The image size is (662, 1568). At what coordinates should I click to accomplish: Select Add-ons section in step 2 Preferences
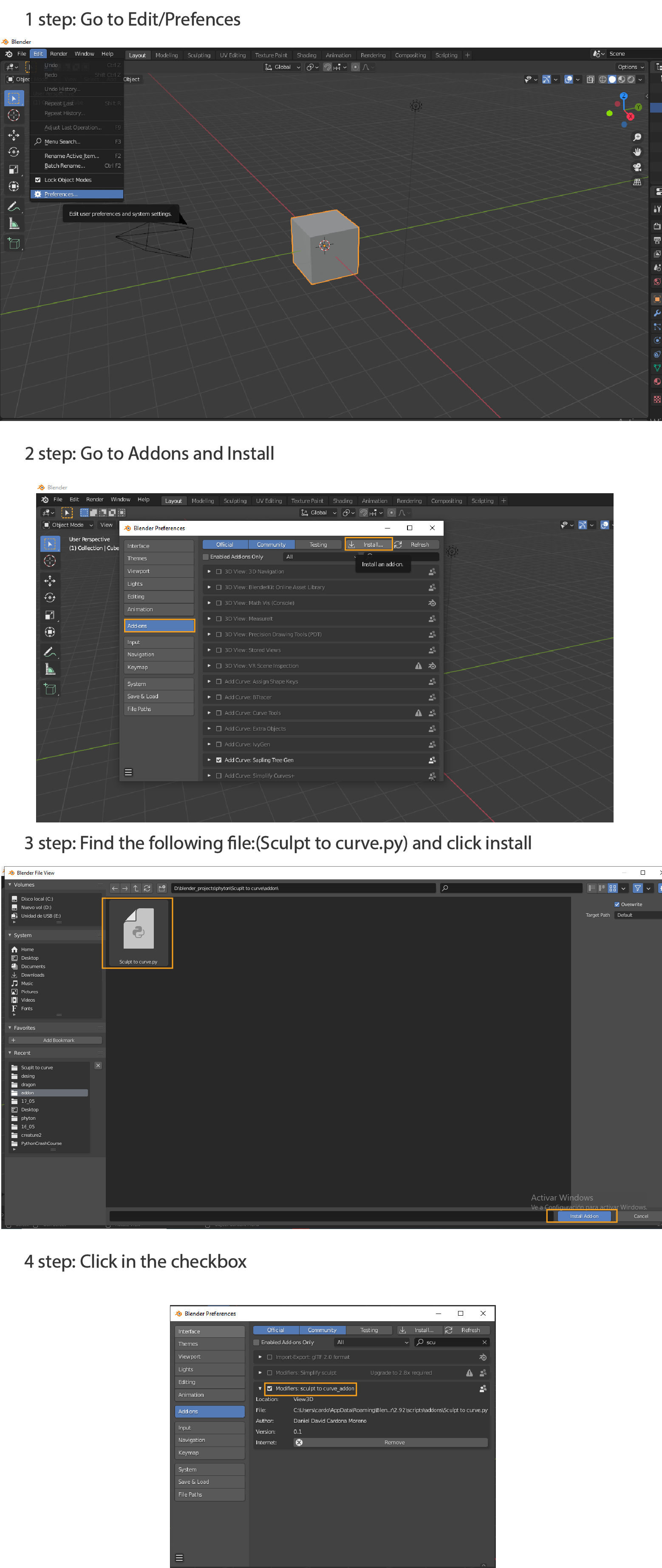(x=160, y=626)
